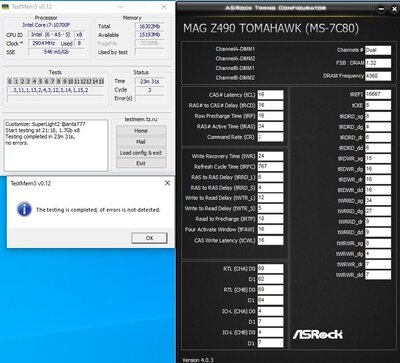Click the Four Activate Window (tFAW) field
This screenshot has height=363, width=400.
270,230
